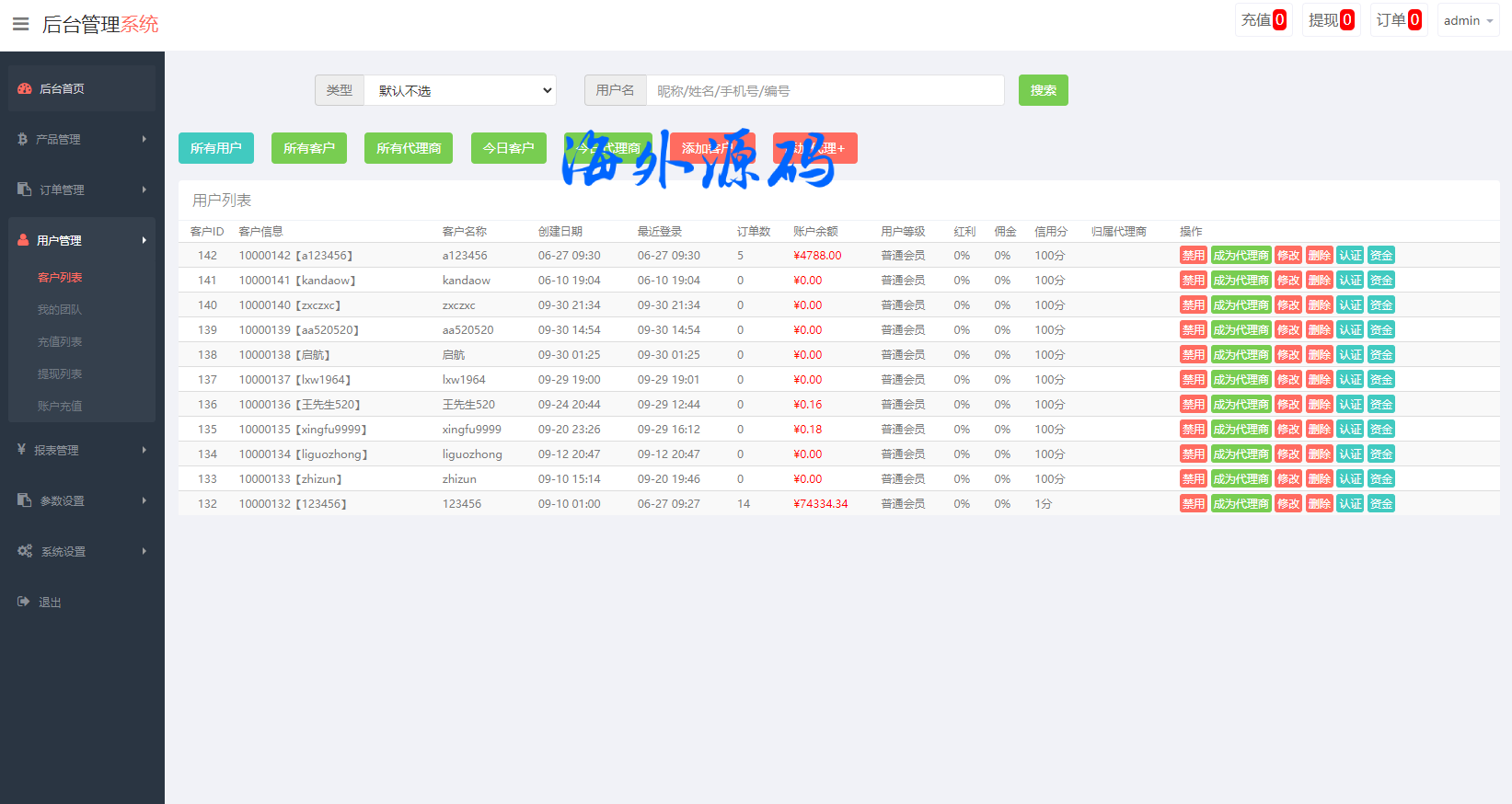Screen dimensions: 1512x804
Task: Expand the 产品管理 submenu arrow
Action: point(144,139)
